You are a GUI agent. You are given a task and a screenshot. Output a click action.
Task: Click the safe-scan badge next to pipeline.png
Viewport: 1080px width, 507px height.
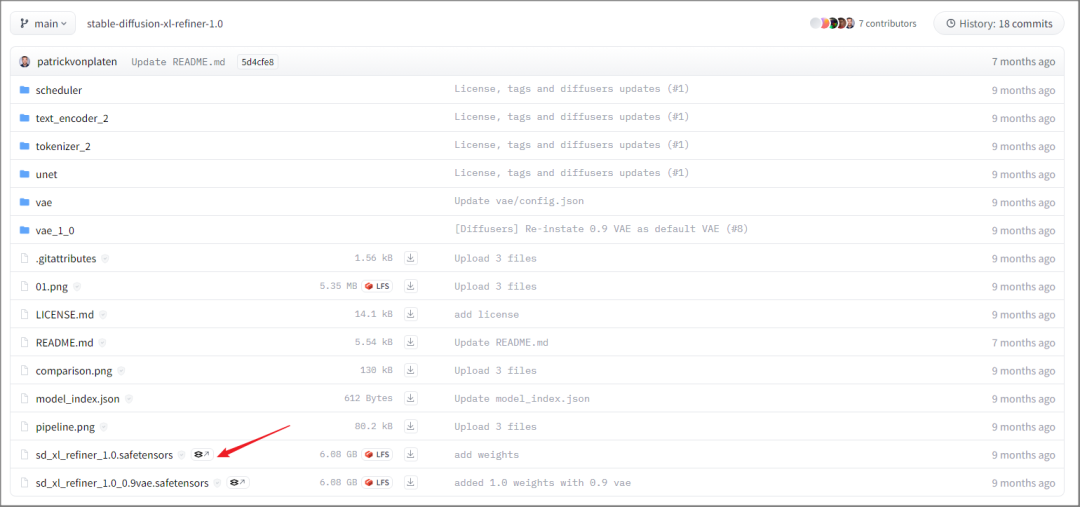pos(104,427)
